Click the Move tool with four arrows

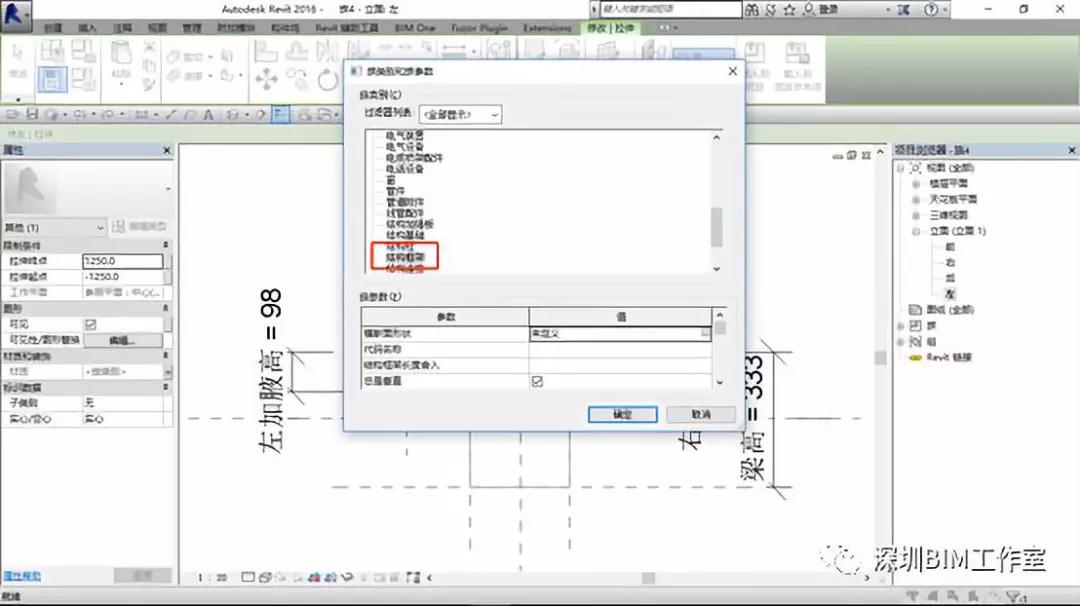coord(266,79)
